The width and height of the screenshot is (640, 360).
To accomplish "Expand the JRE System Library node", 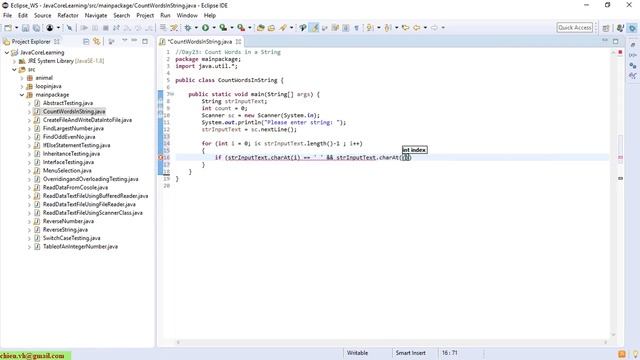I will [15, 61].
